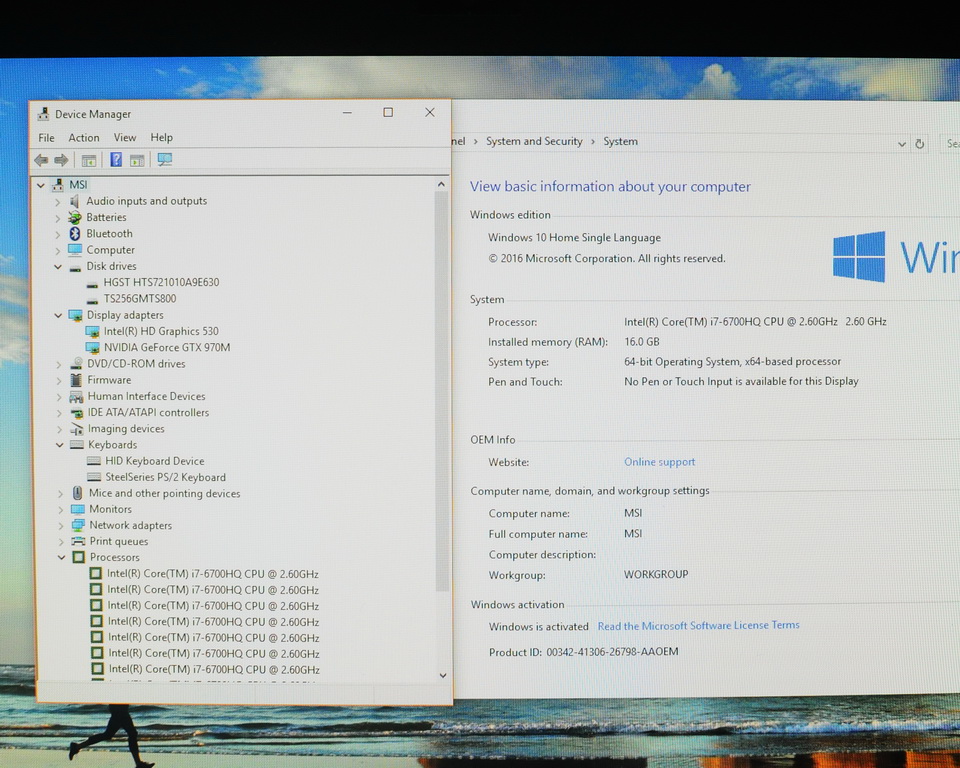Click the Batteries category icon
Image resolution: width=960 pixels, height=768 pixels.
coord(75,217)
